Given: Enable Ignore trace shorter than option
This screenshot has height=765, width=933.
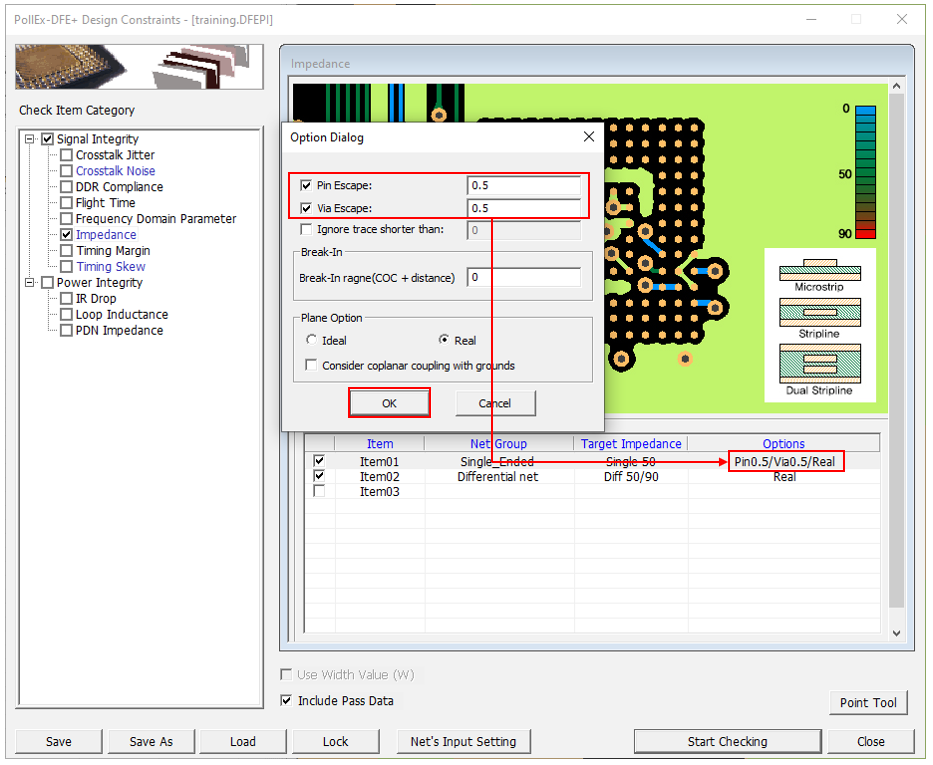Looking at the screenshot, I should 306,230.
